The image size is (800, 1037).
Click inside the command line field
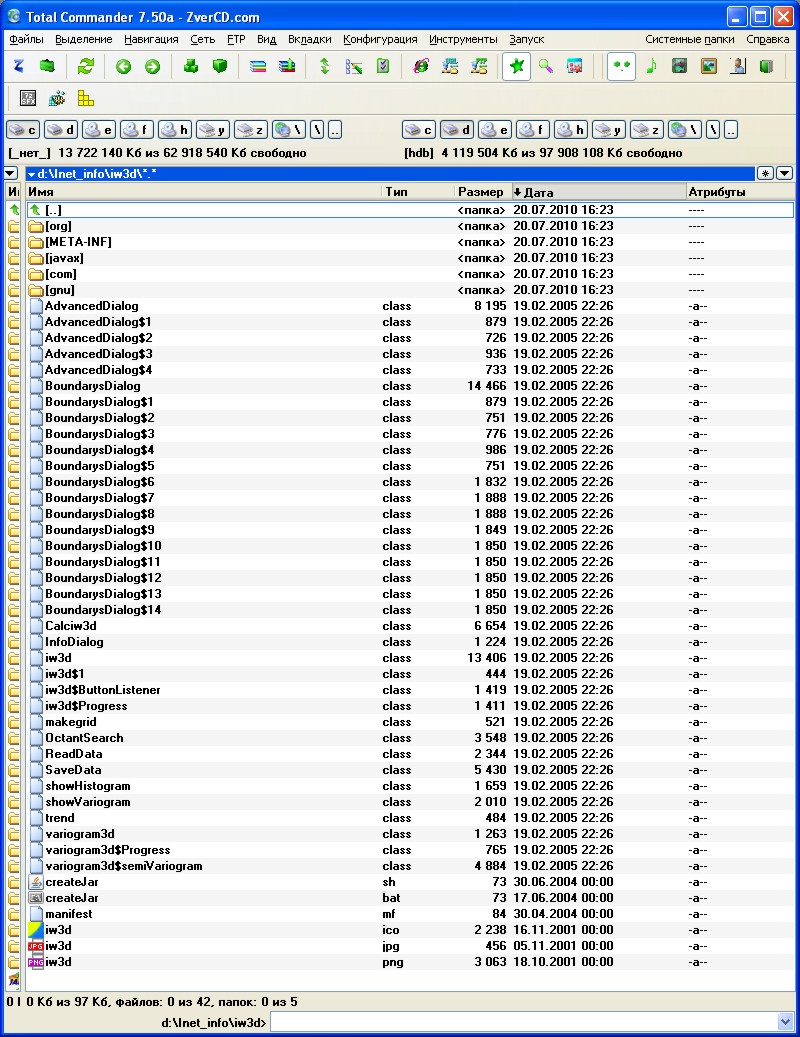tap(524, 1022)
